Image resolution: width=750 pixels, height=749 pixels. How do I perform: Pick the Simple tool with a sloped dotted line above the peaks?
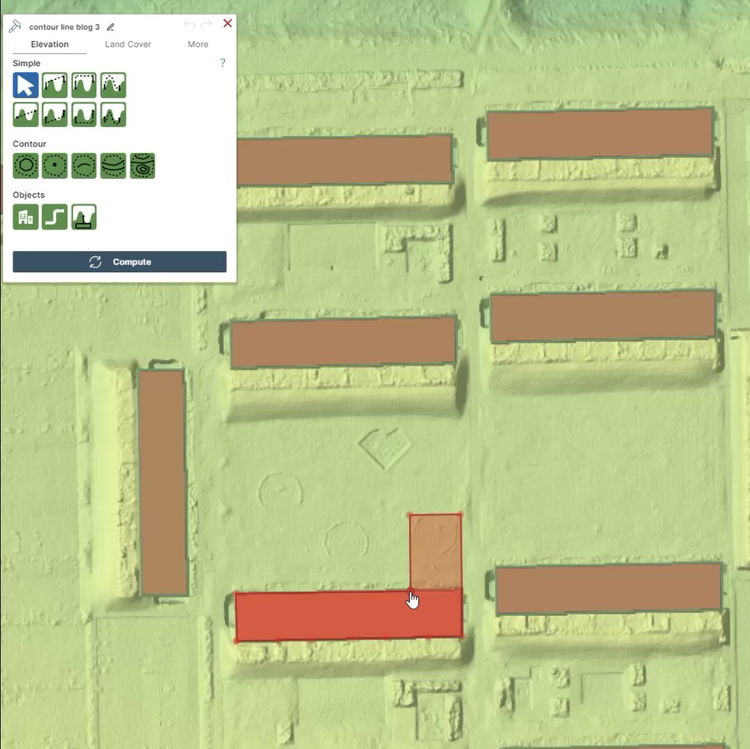pos(55,85)
